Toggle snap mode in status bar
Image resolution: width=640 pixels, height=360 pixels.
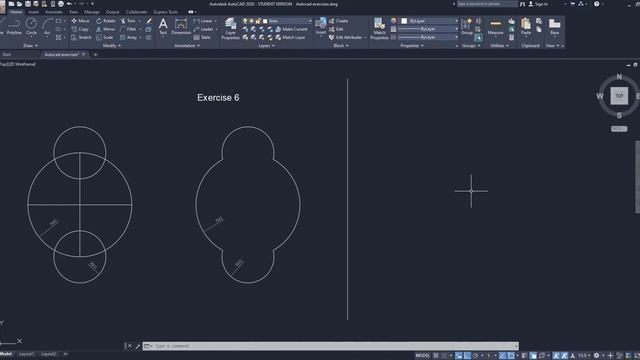[444, 356]
